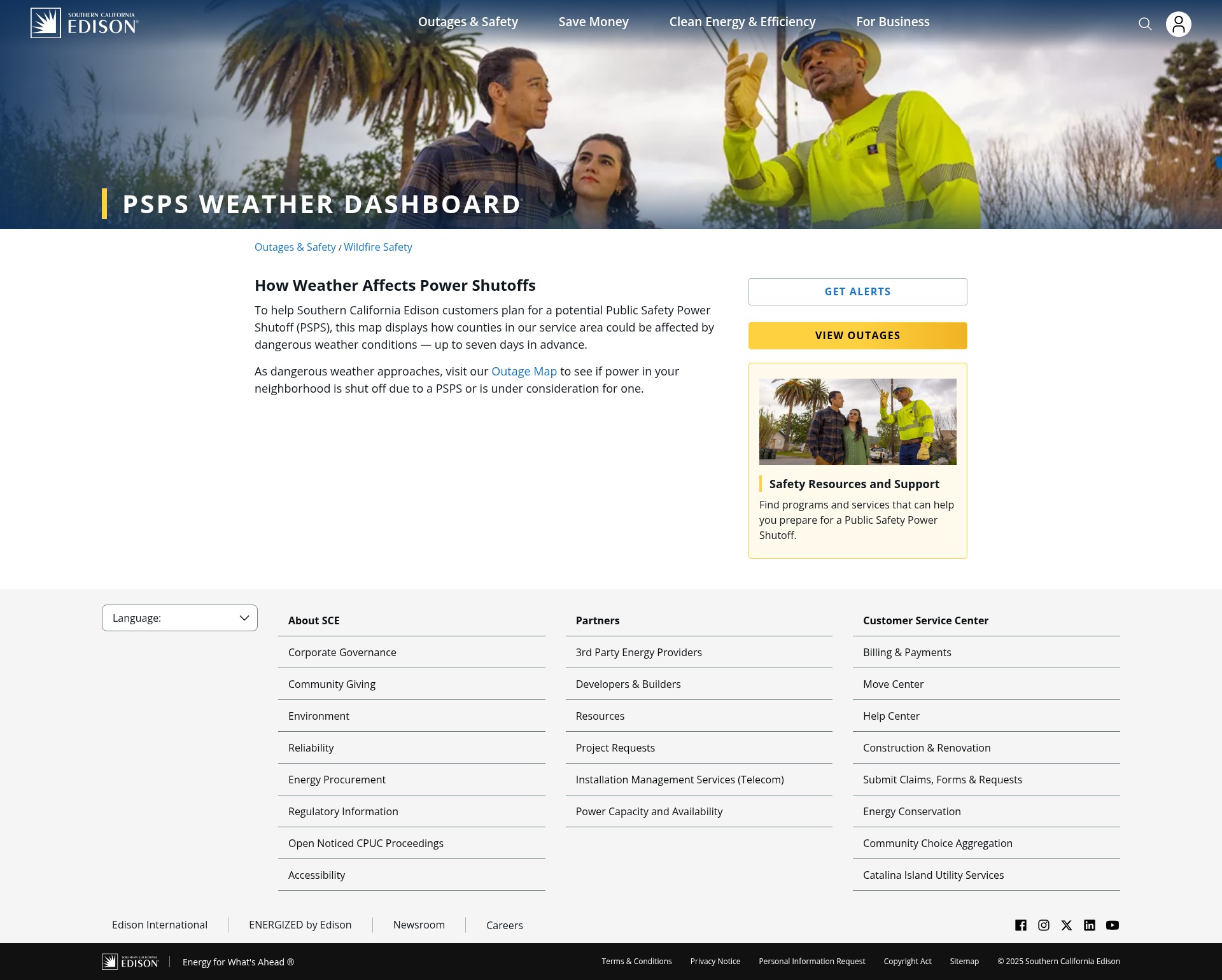This screenshot has height=980, width=1222.
Task: Open Power Capacity and Availability link
Action: [x=649, y=811]
